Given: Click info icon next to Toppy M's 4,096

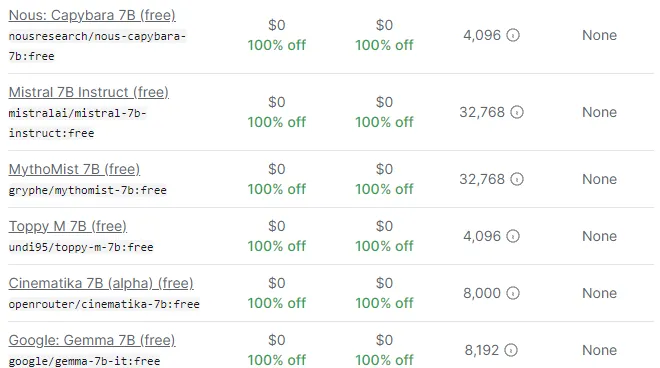Looking at the screenshot, I should point(512,236).
